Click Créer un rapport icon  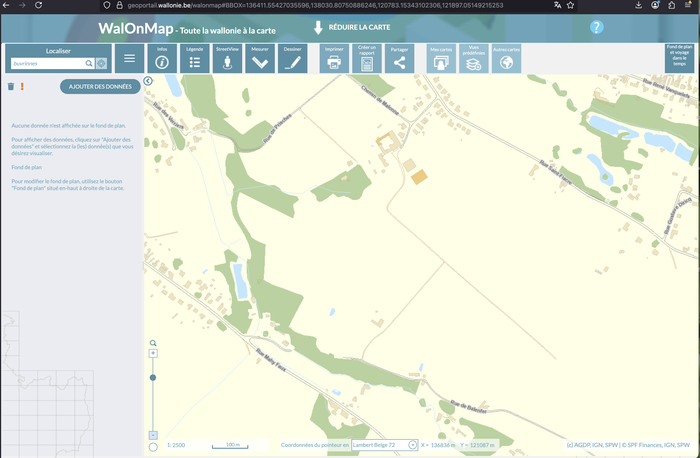367,58
